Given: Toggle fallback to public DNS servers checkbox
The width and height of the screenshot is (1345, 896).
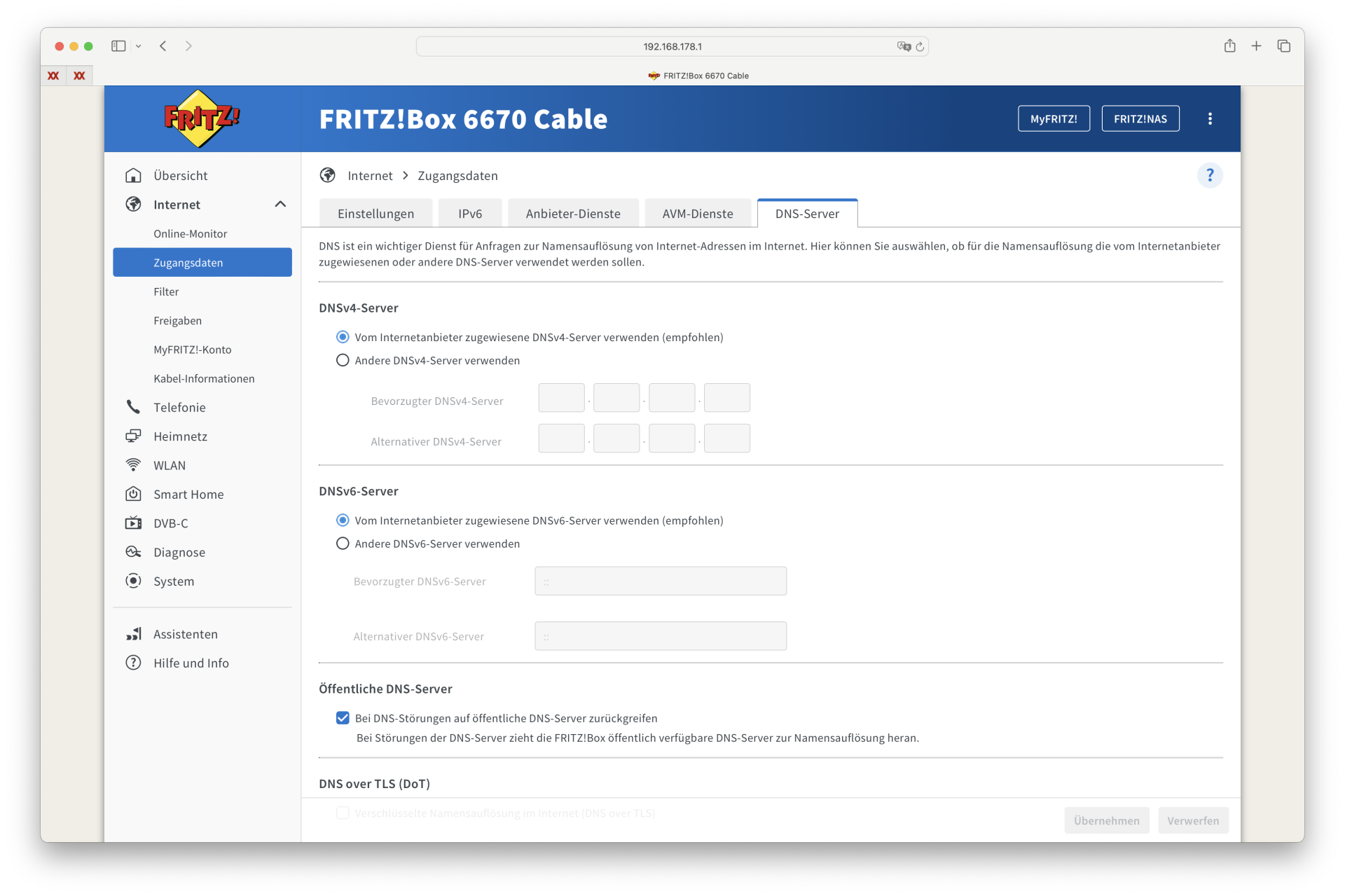Looking at the screenshot, I should [343, 718].
